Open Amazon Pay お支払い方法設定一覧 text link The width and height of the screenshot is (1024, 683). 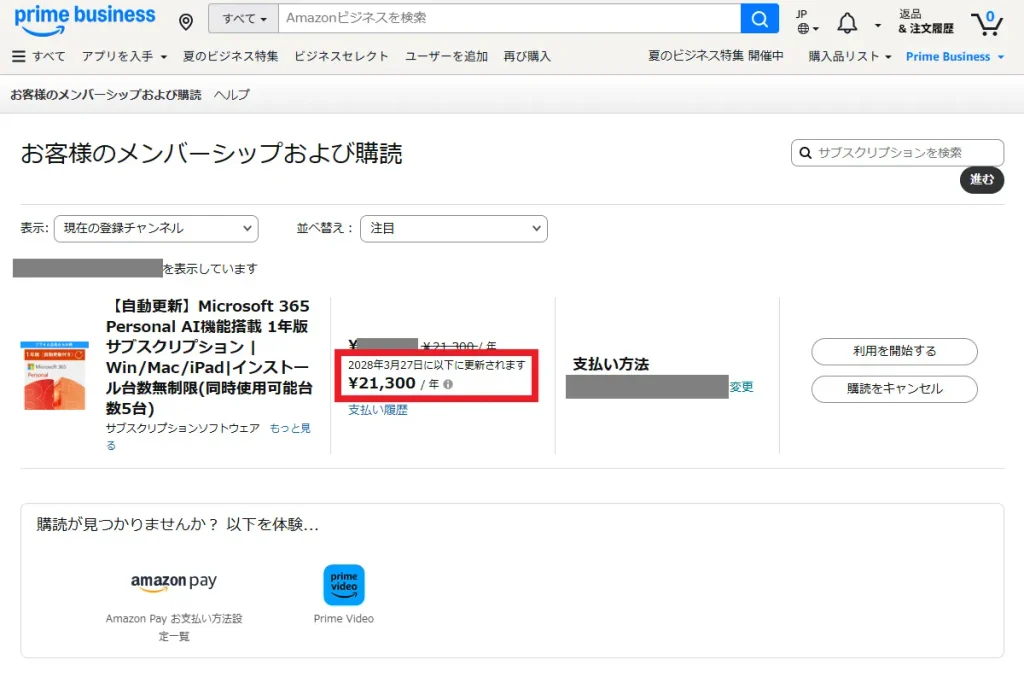pyautogui.click(x=174, y=627)
